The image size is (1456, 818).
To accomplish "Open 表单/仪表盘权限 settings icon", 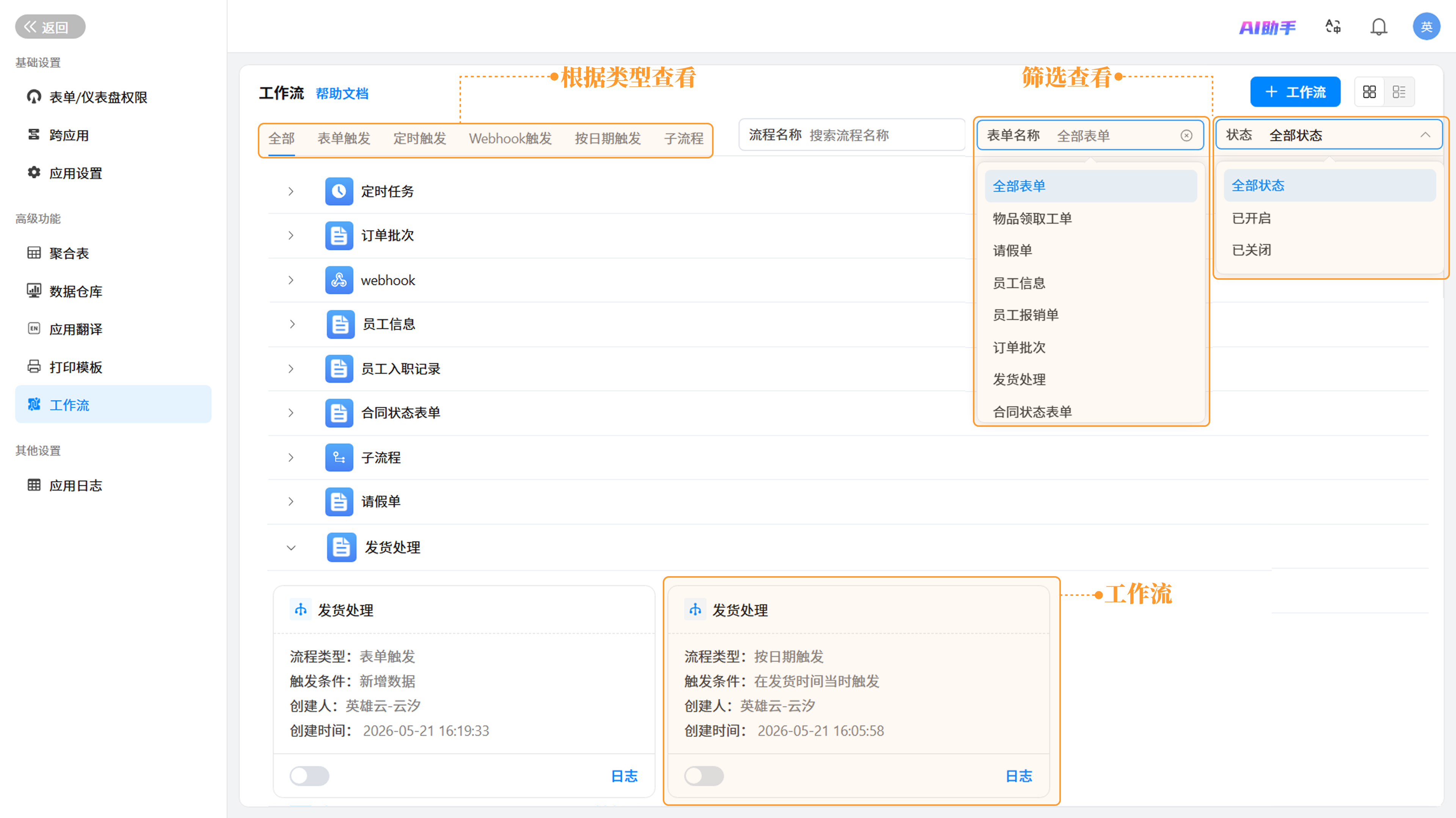I will pos(34,97).
